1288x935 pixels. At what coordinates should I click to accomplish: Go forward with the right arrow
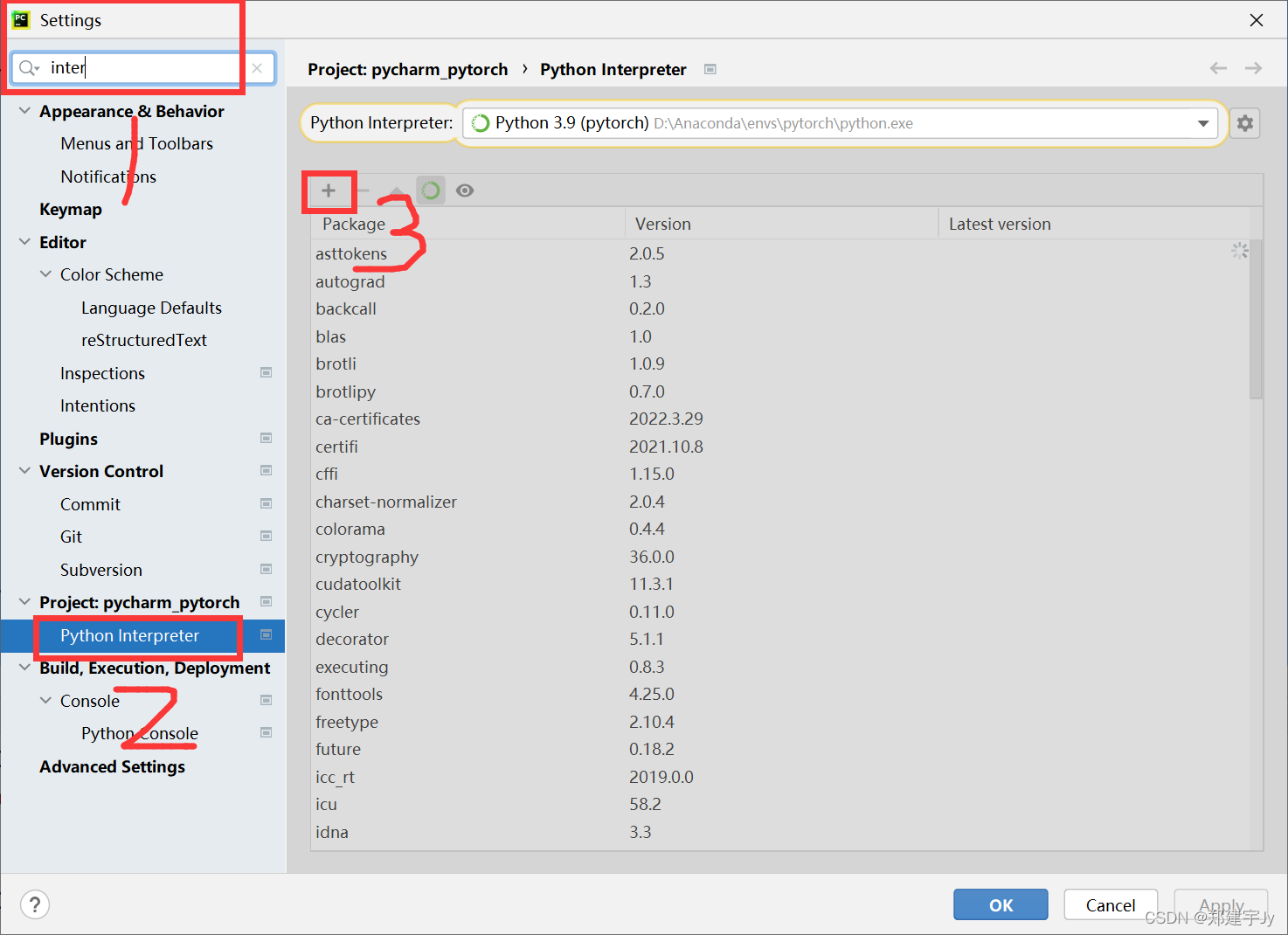point(1253,68)
